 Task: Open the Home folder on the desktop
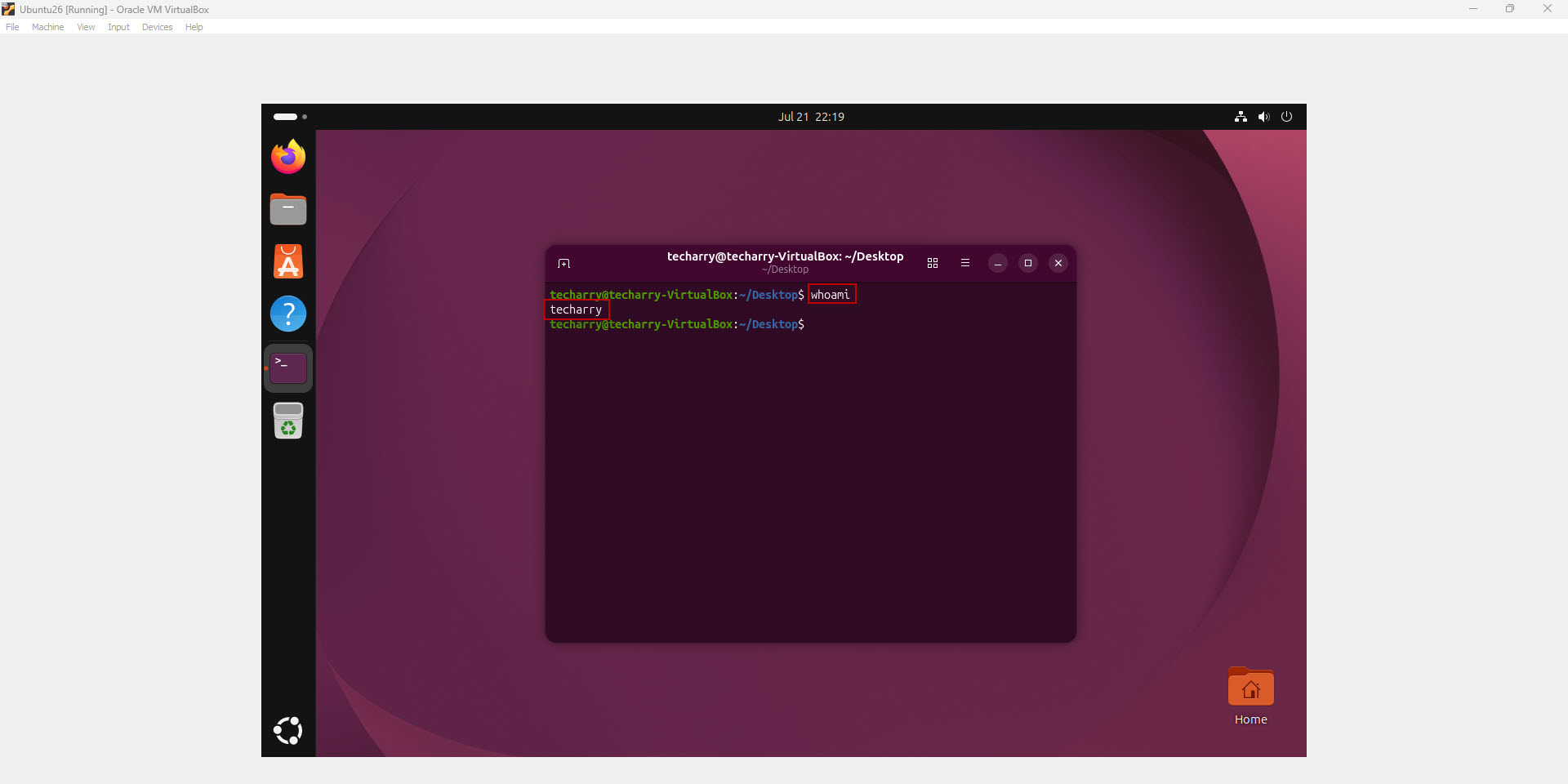pos(1250,687)
